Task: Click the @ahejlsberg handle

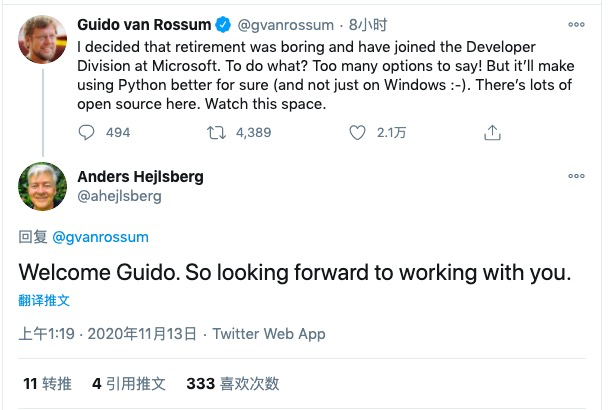Action: [x=121, y=197]
